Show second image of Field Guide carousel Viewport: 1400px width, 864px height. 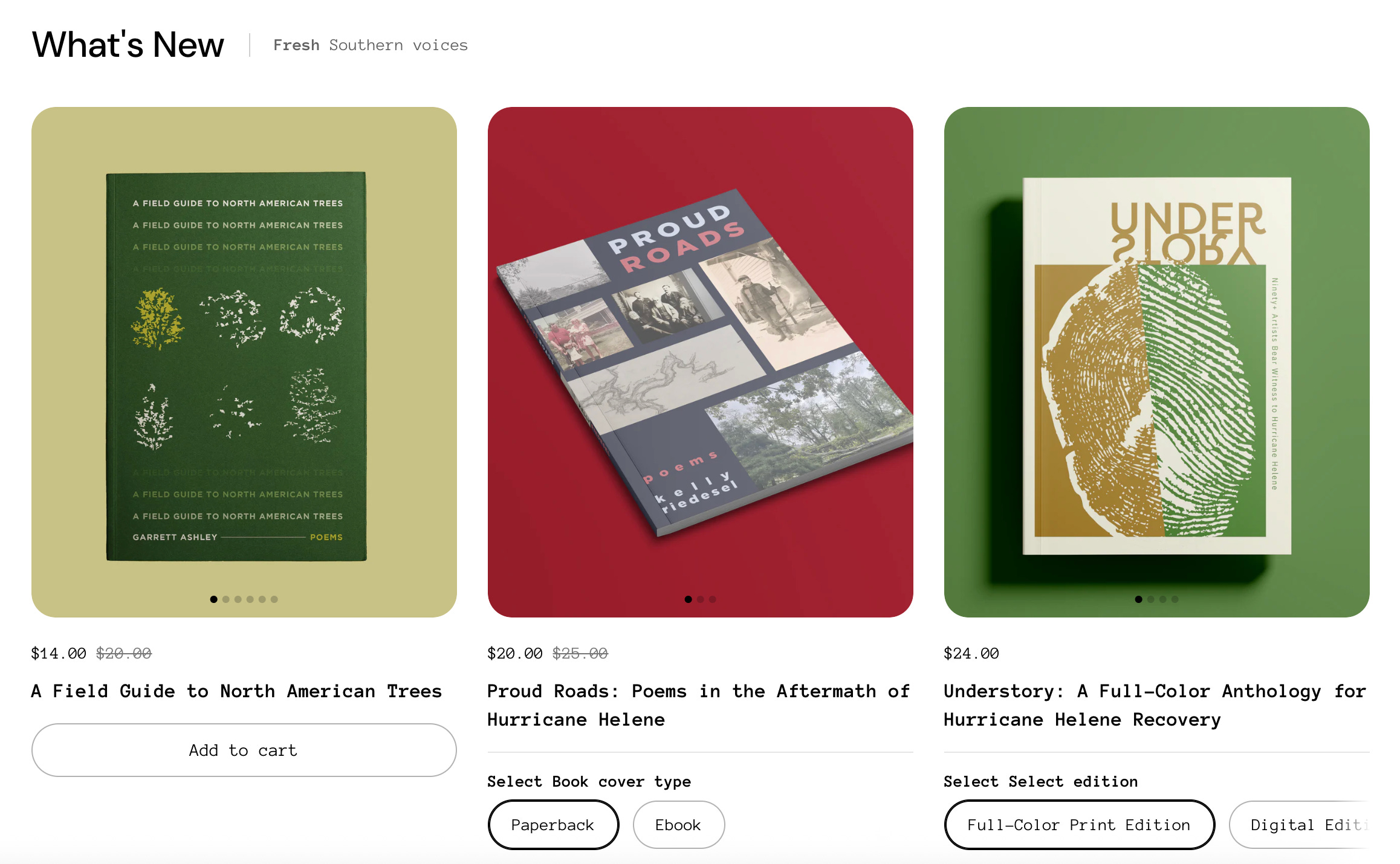click(x=225, y=599)
